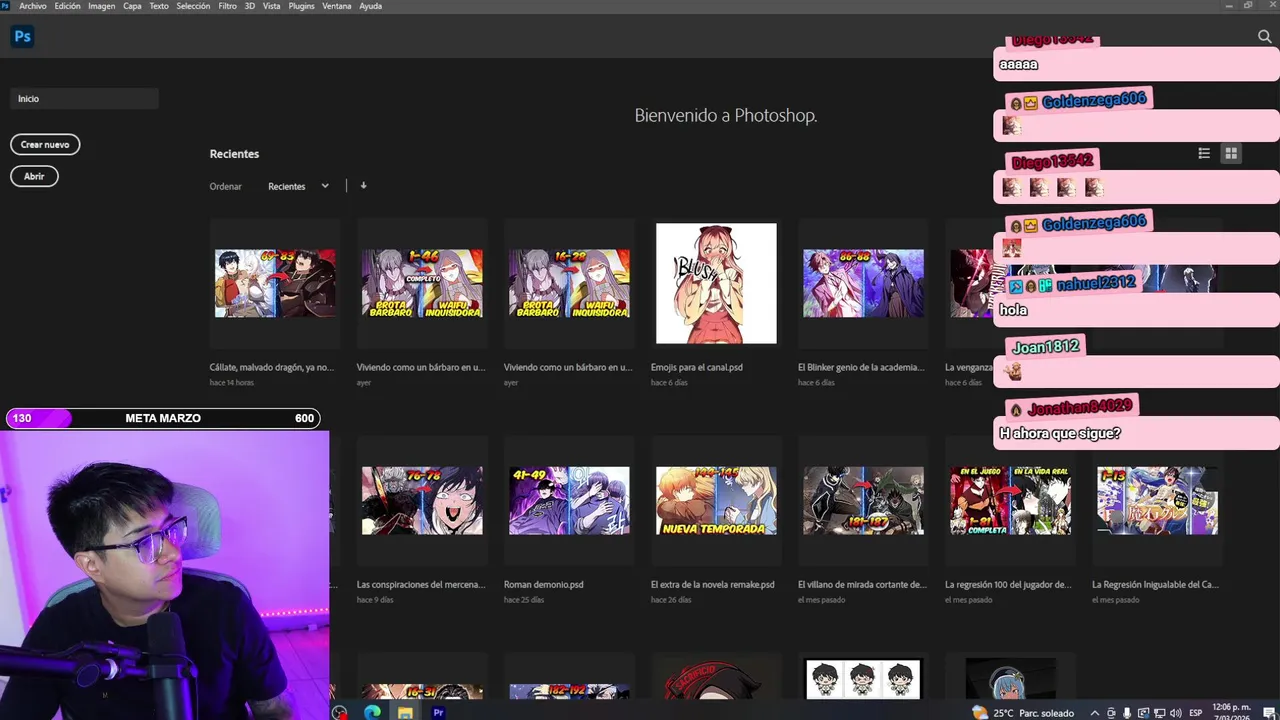
Task: Open the Capa menu
Action: pos(132,6)
